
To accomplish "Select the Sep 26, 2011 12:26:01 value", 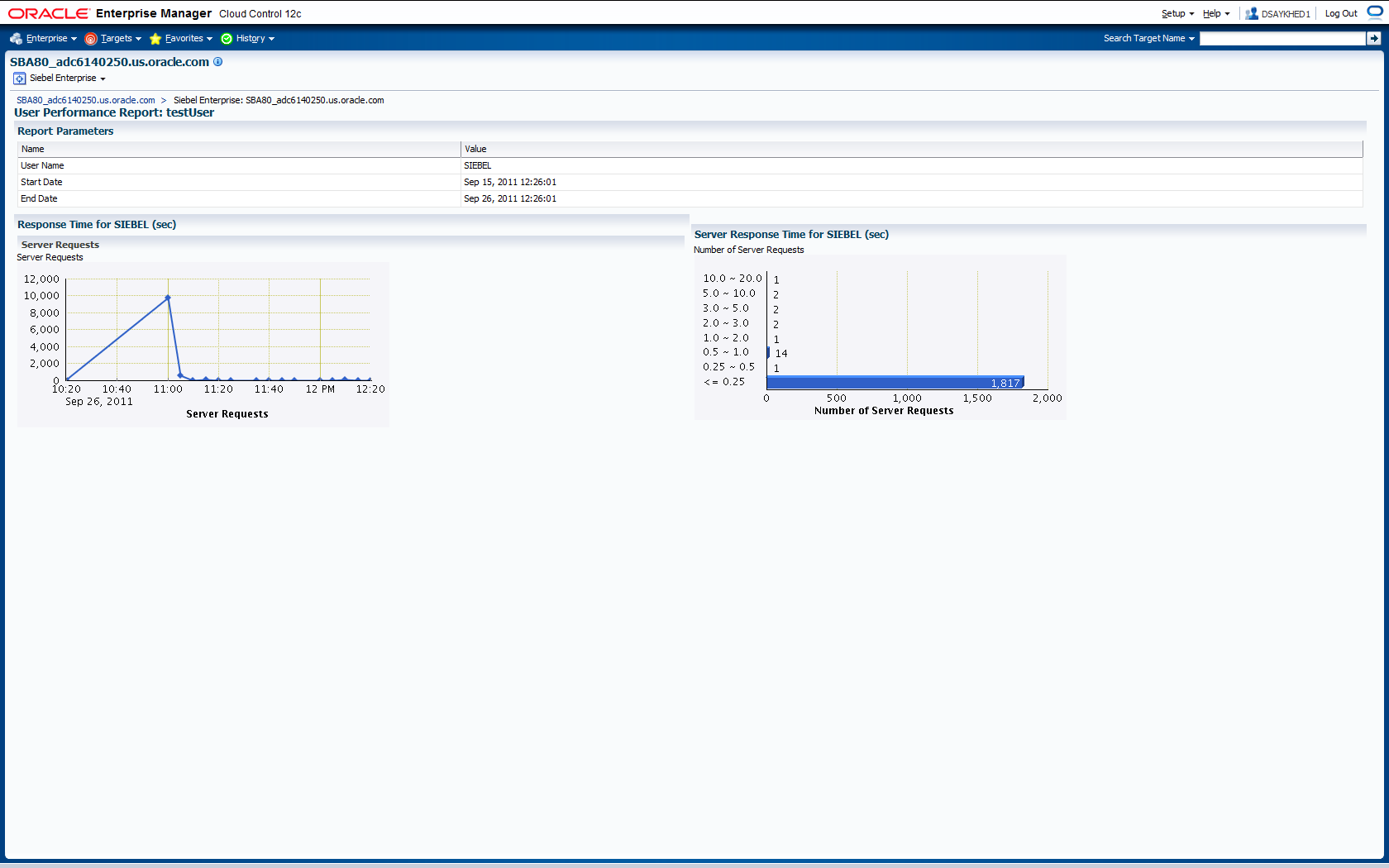I will click(510, 199).
